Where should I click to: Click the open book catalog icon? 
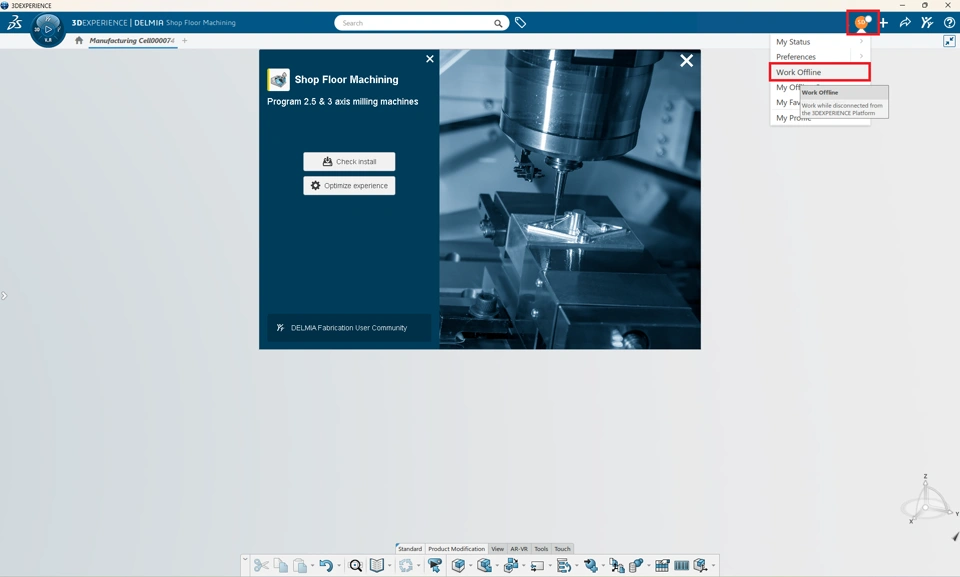tap(377, 565)
